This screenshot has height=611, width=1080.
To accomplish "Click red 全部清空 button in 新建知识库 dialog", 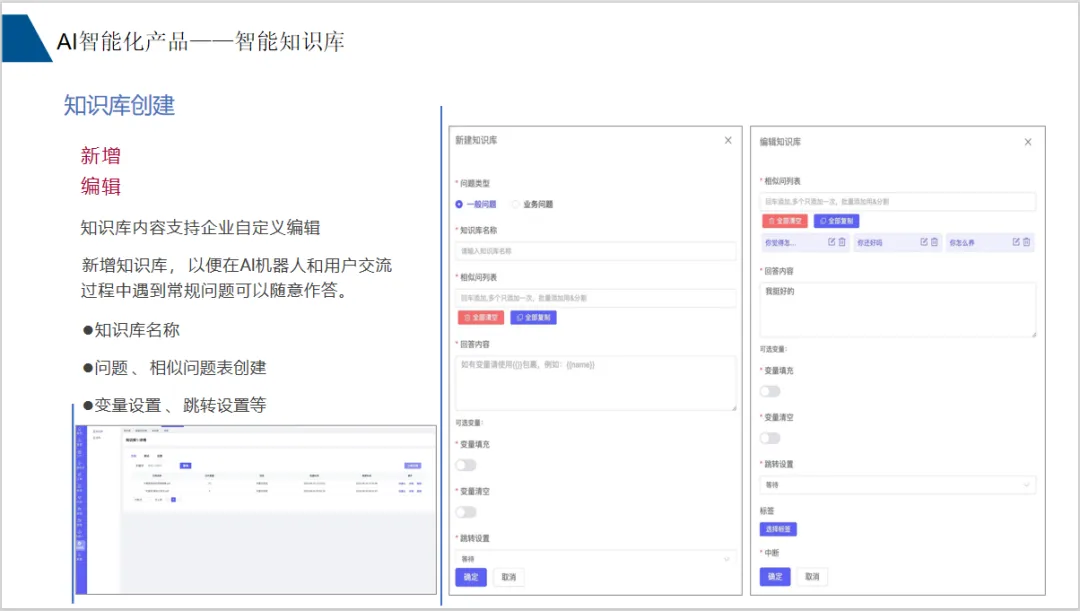I will point(481,318).
